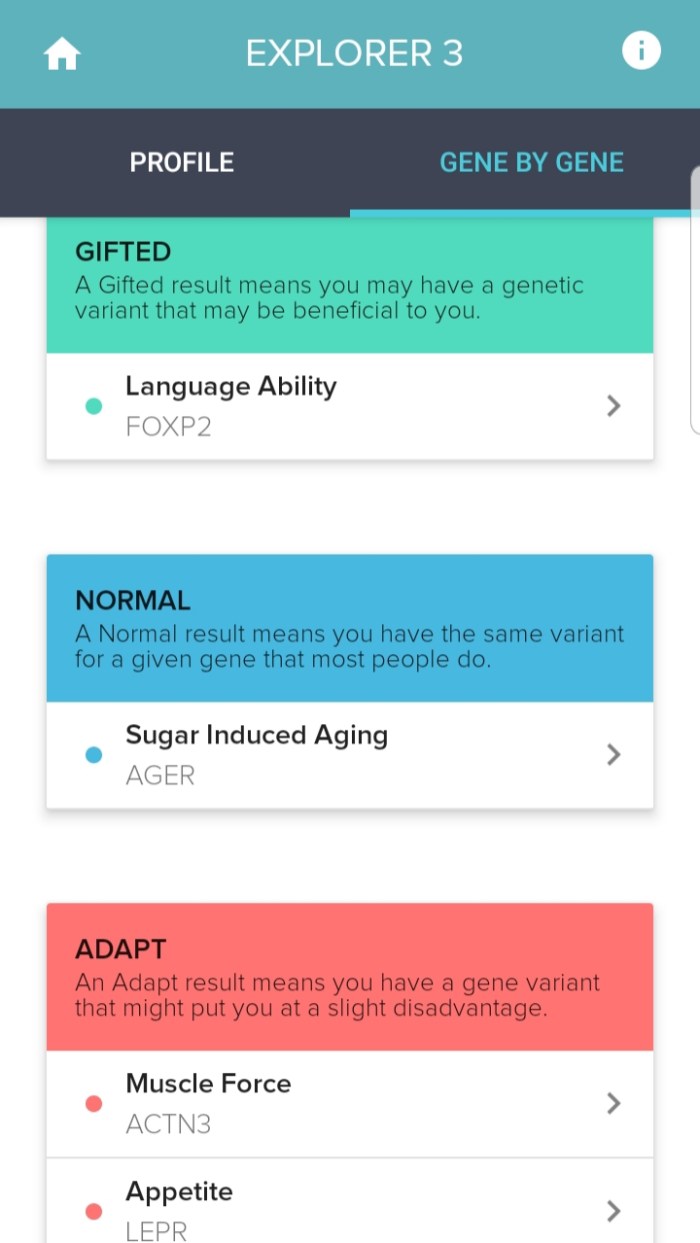Open the Appetite row chevron
This screenshot has height=1243, width=700.
pyautogui.click(x=614, y=1211)
